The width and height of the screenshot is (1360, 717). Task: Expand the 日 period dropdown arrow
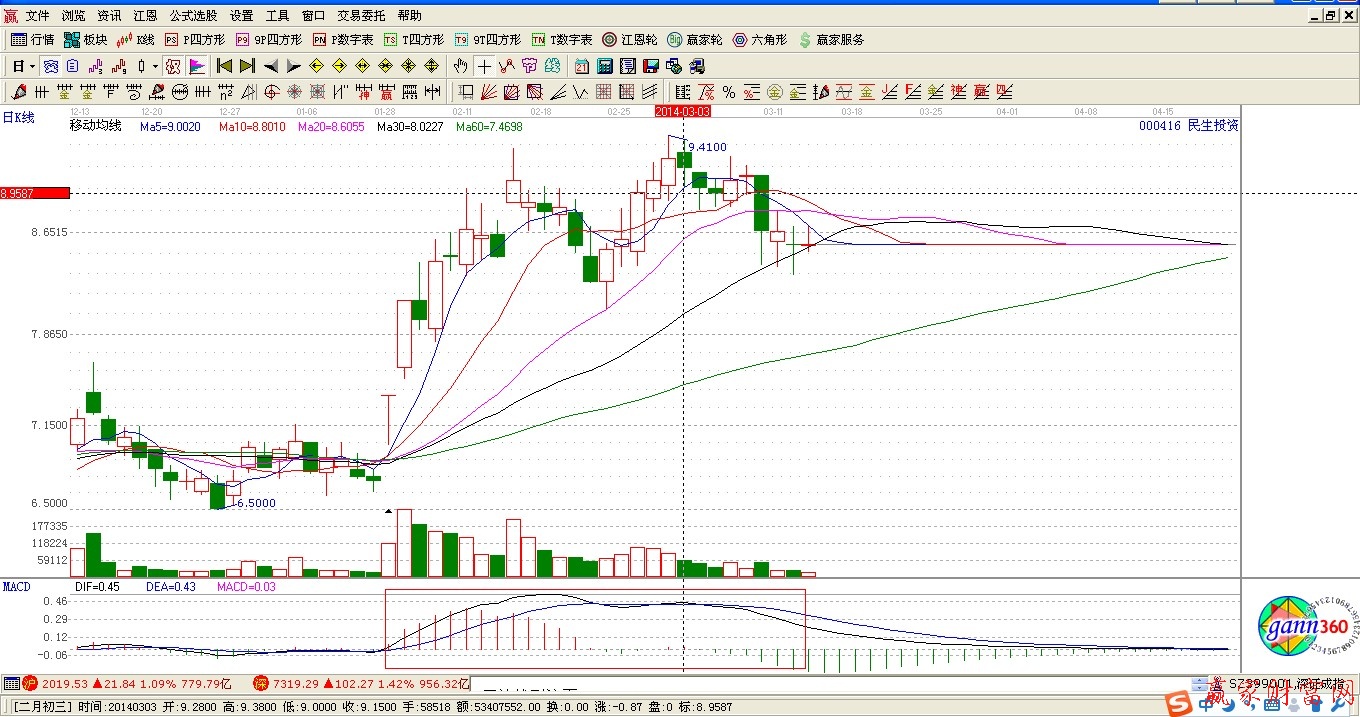33,66
